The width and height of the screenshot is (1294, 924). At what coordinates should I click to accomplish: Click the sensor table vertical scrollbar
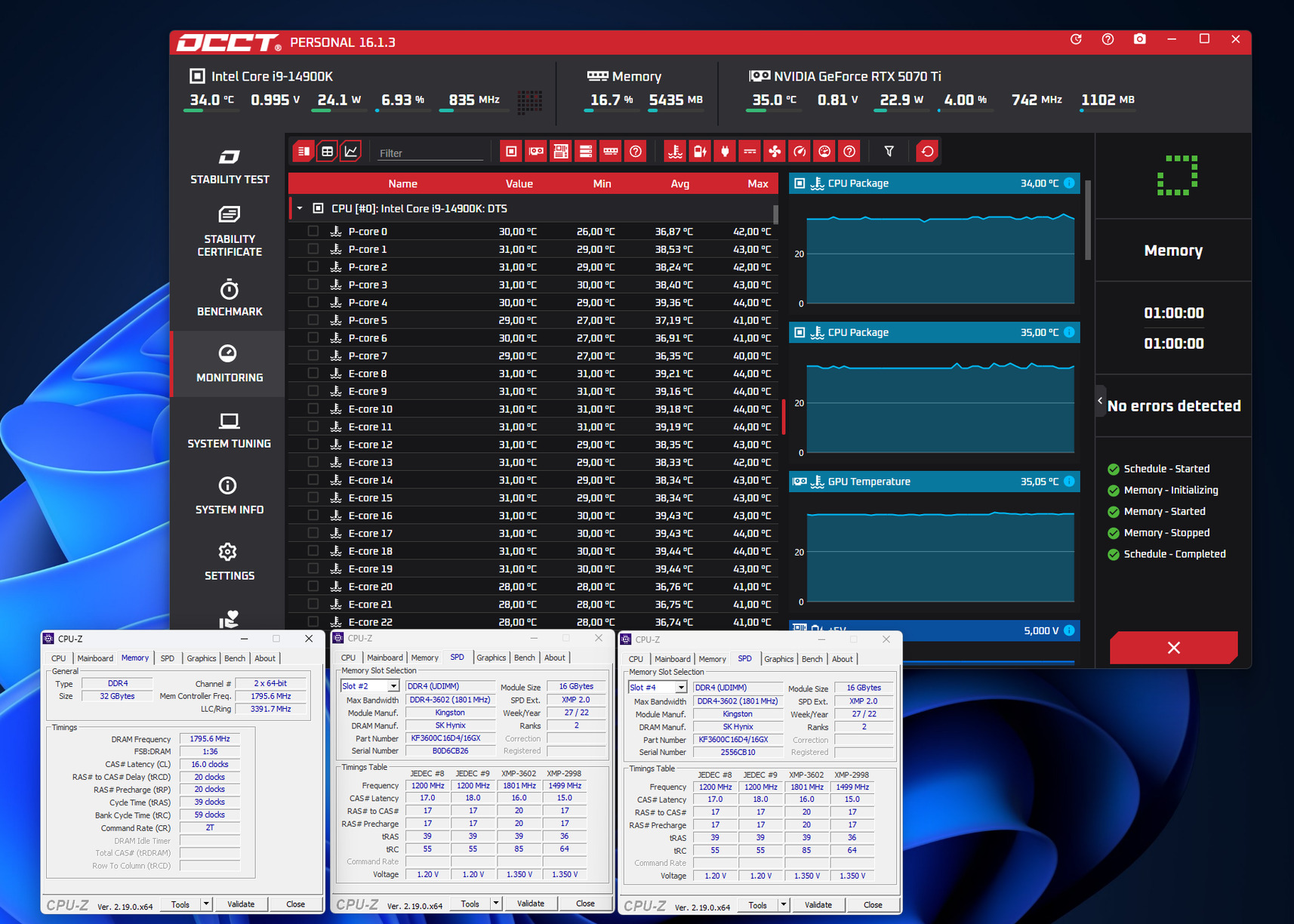coord(775,215)
